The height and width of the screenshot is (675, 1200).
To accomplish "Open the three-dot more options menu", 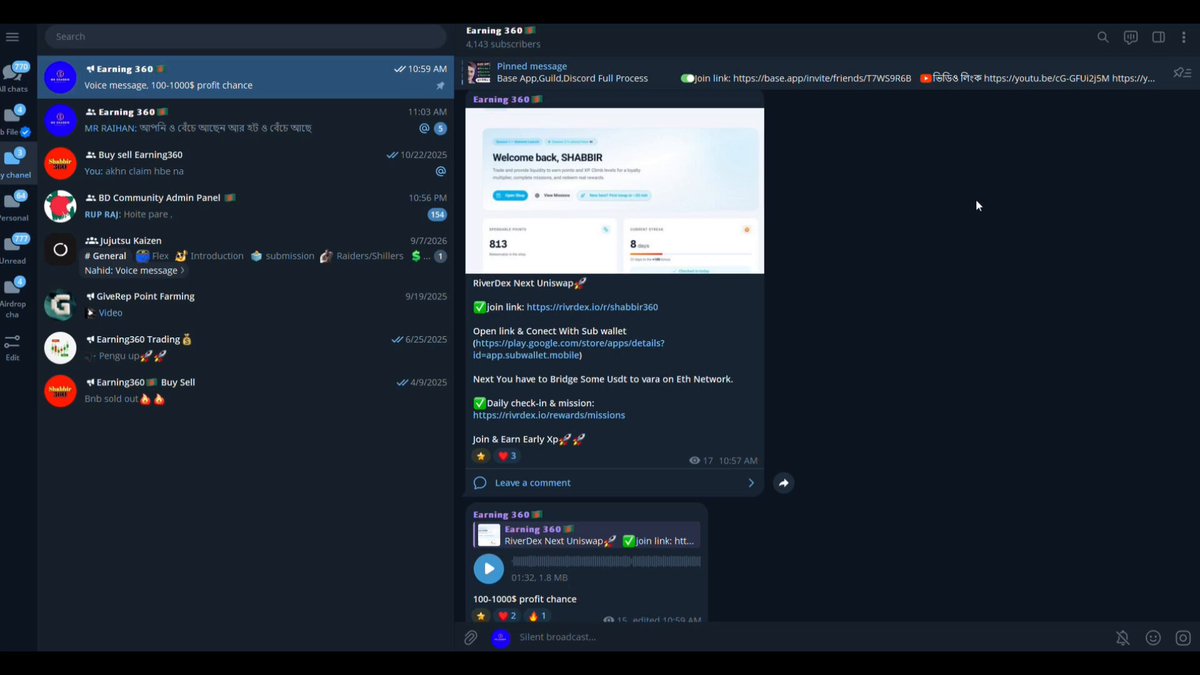I will (1185, 37).
